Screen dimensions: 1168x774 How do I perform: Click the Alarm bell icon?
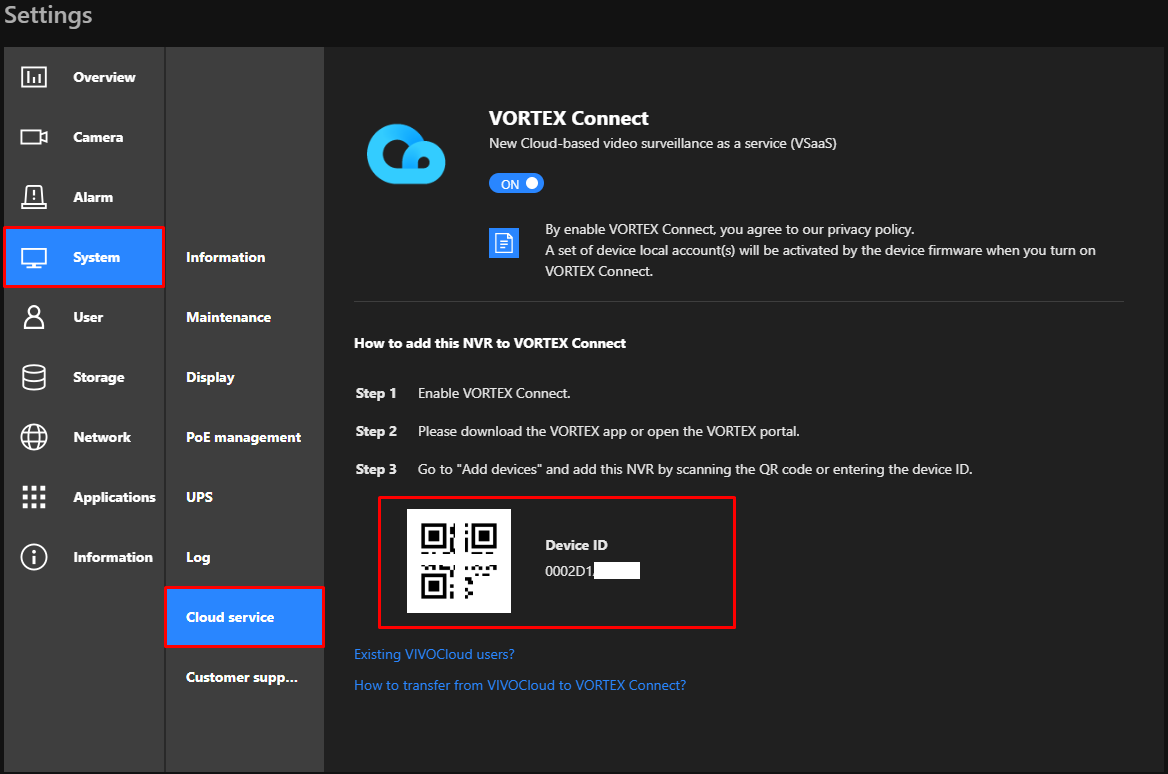(x=33, y=197)
